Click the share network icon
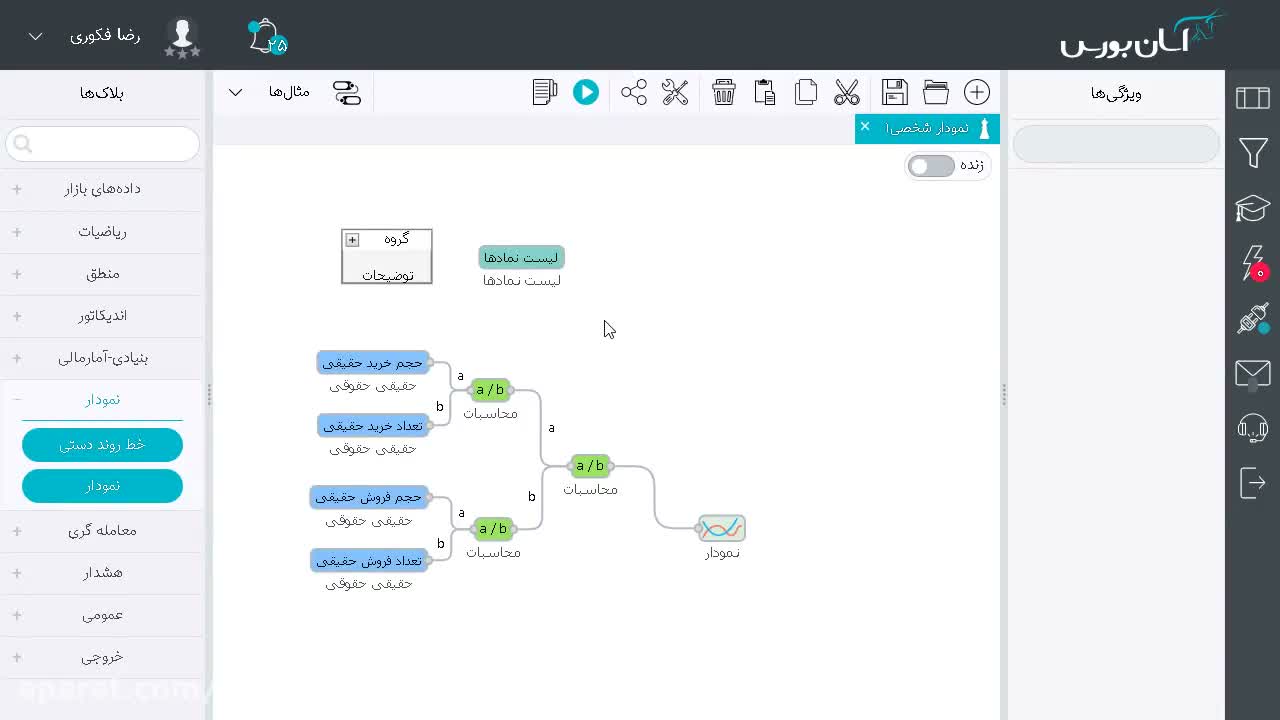Image resolution: width=1280 pixels, height=720 pixels. pos(634,92)
